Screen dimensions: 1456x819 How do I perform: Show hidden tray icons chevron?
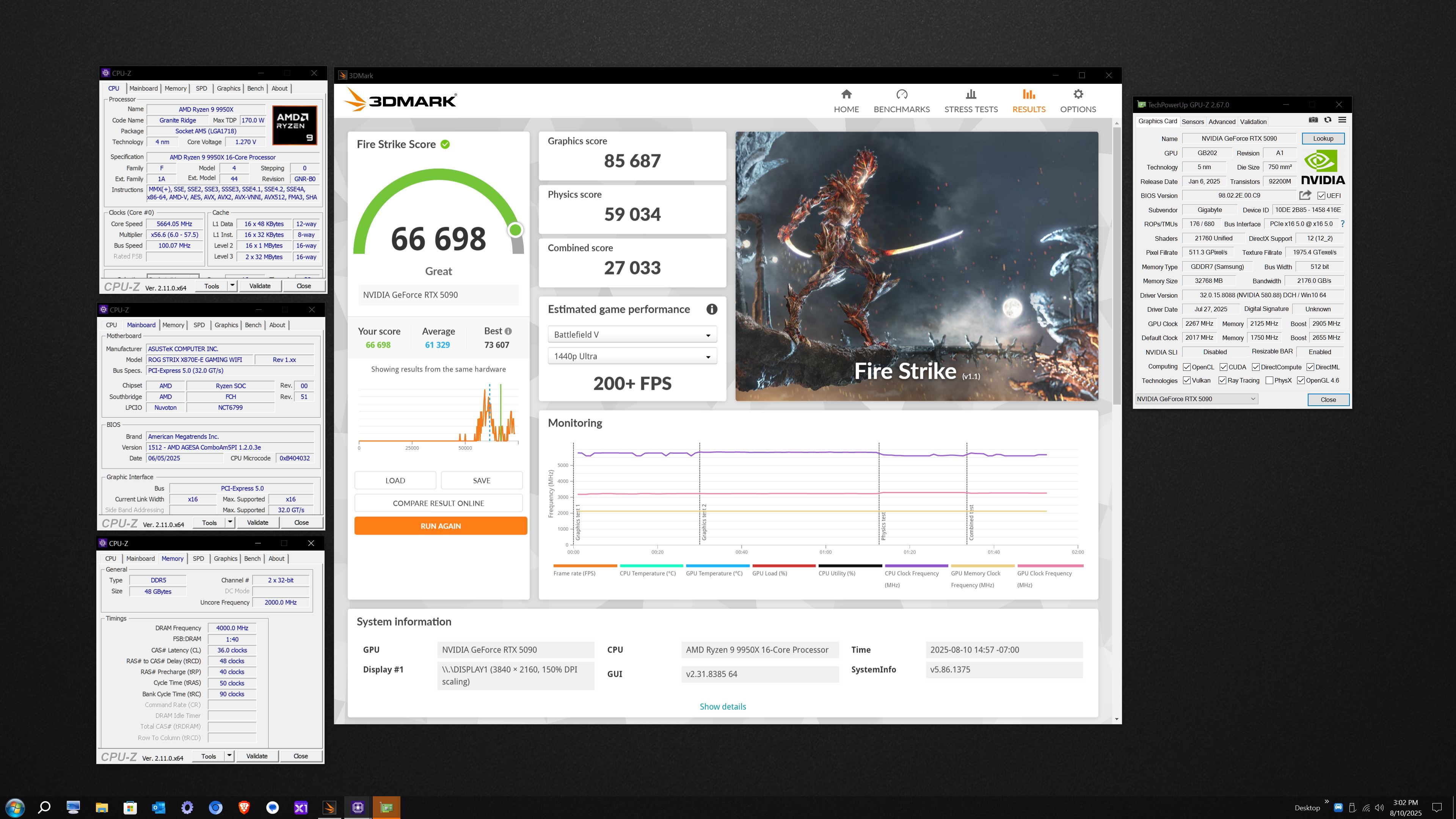1327,802
